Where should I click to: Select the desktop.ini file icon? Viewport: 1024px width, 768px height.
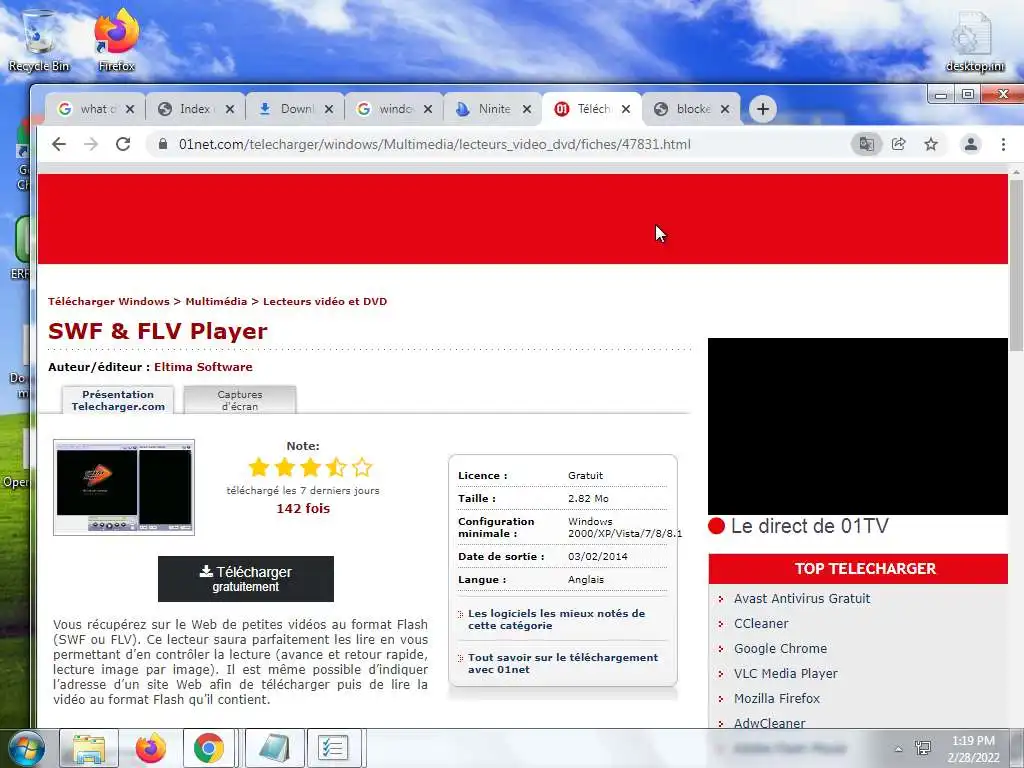click(x=974, y=42)
